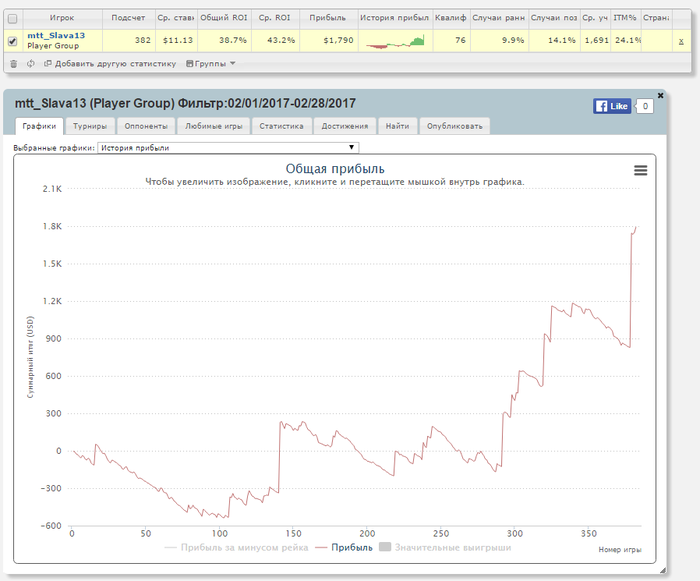
Task: Click the $11.13 average stake cell
Action: click(178, 41)
